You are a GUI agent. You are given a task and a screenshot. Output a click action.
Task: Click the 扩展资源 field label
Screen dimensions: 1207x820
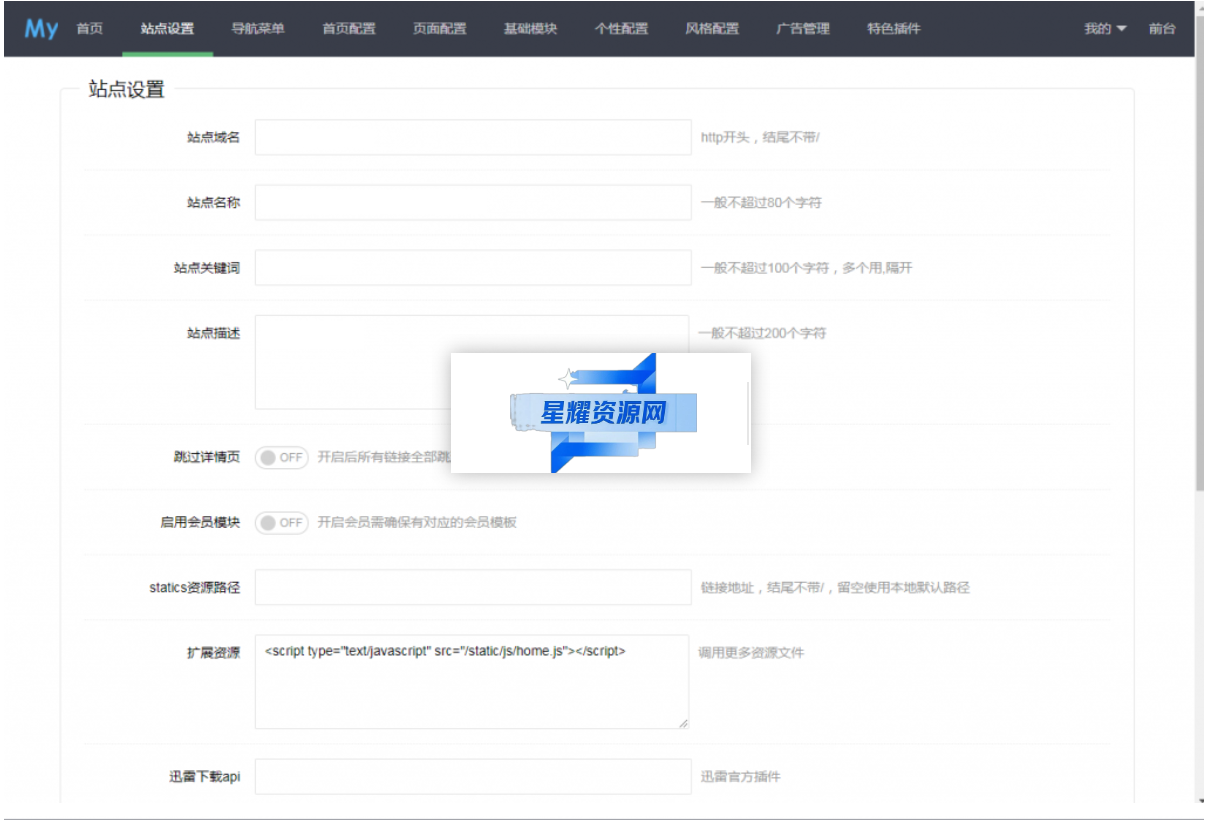click(213, 653)
